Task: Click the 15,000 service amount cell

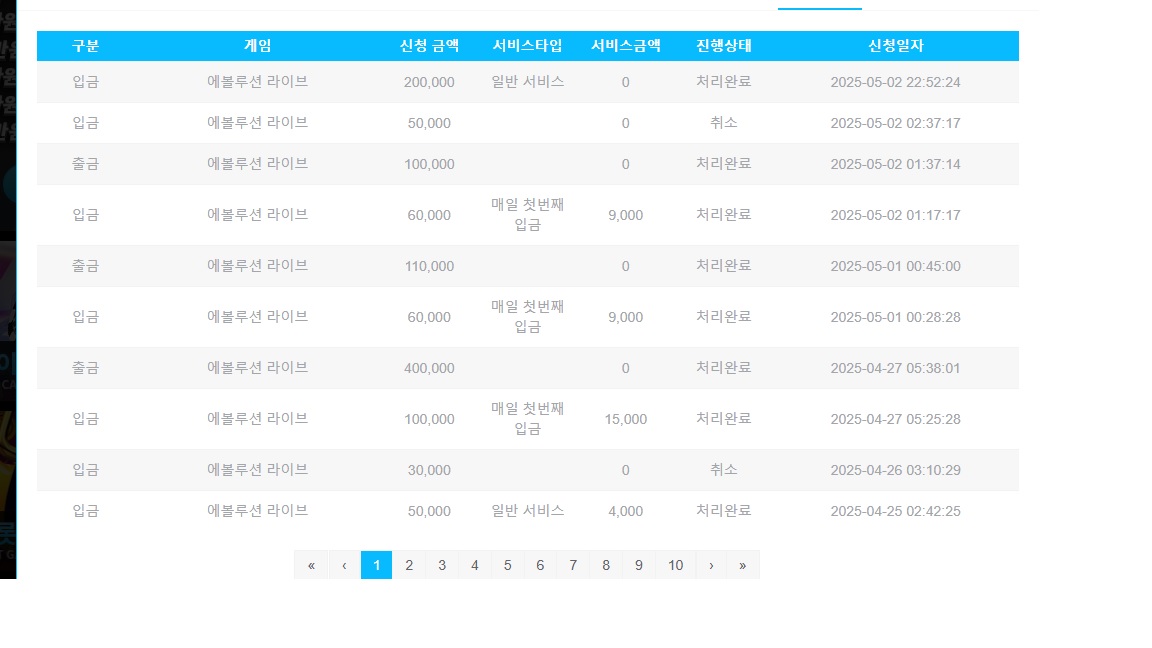Action: click(x=626, y=420)
